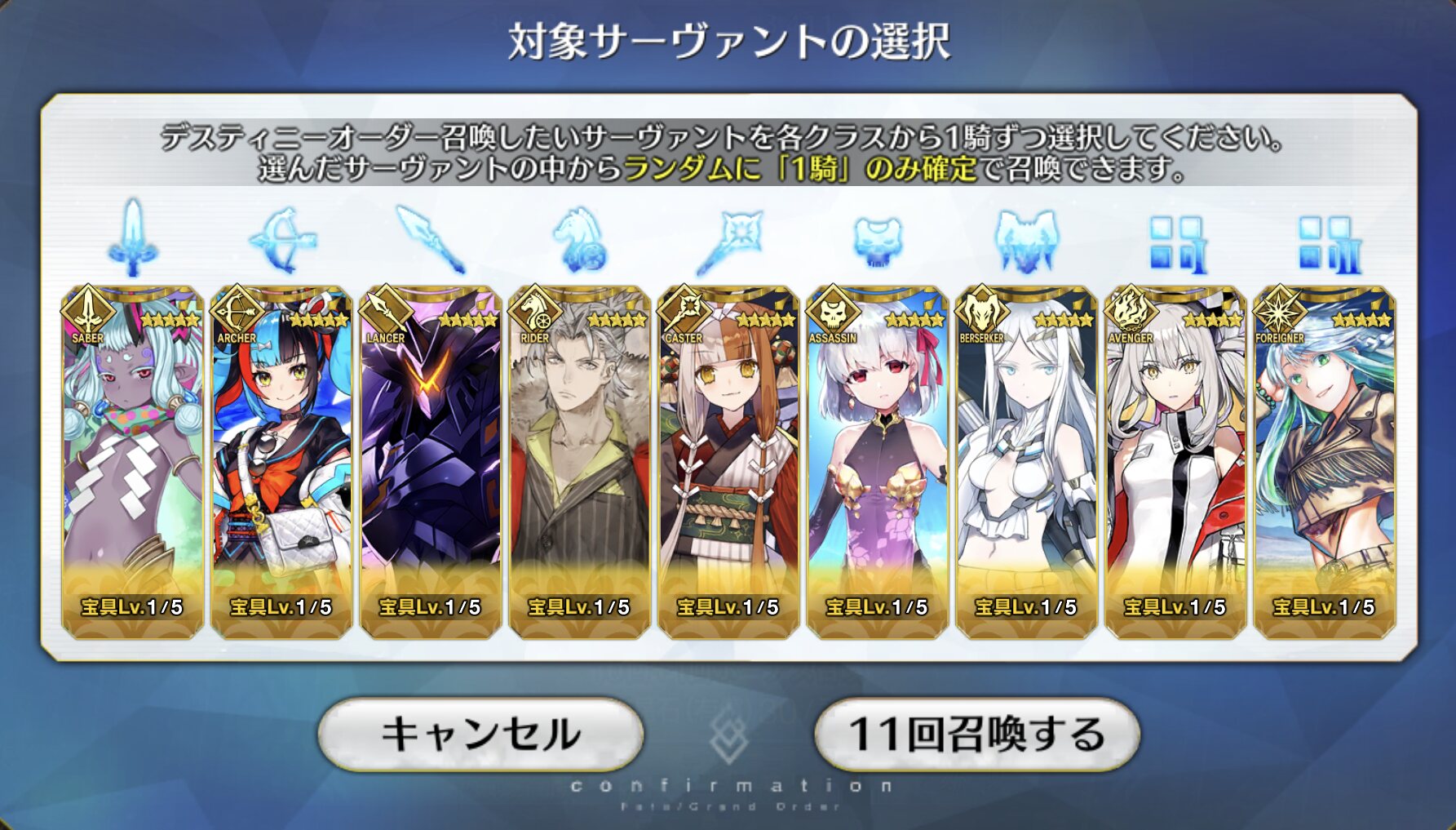This screenshot has width=1456, height=830.
Task: Click the blue Assassin skull class icon
Action: point(878,242)
